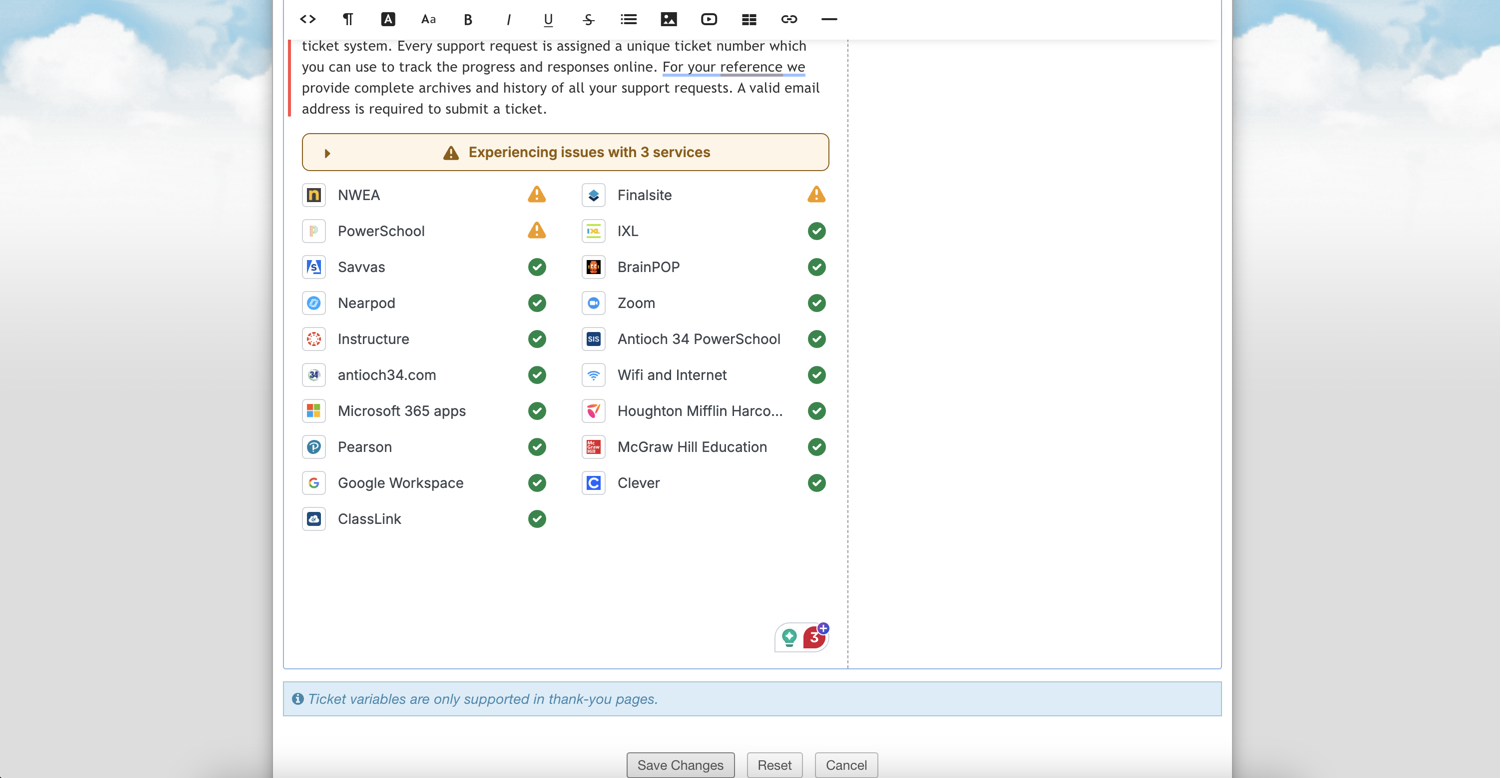This screenshot has height=778, width=1501.
Task: Save Changes to the page
Action: pos(680,765)
